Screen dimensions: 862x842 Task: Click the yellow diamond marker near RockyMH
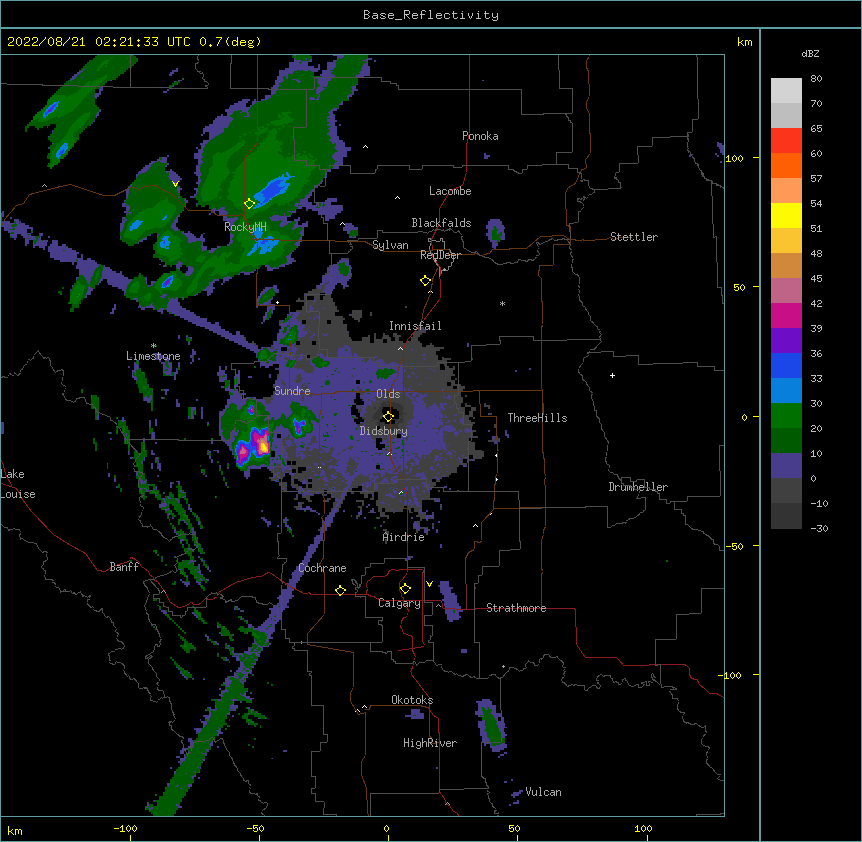[x=249, y=204]
